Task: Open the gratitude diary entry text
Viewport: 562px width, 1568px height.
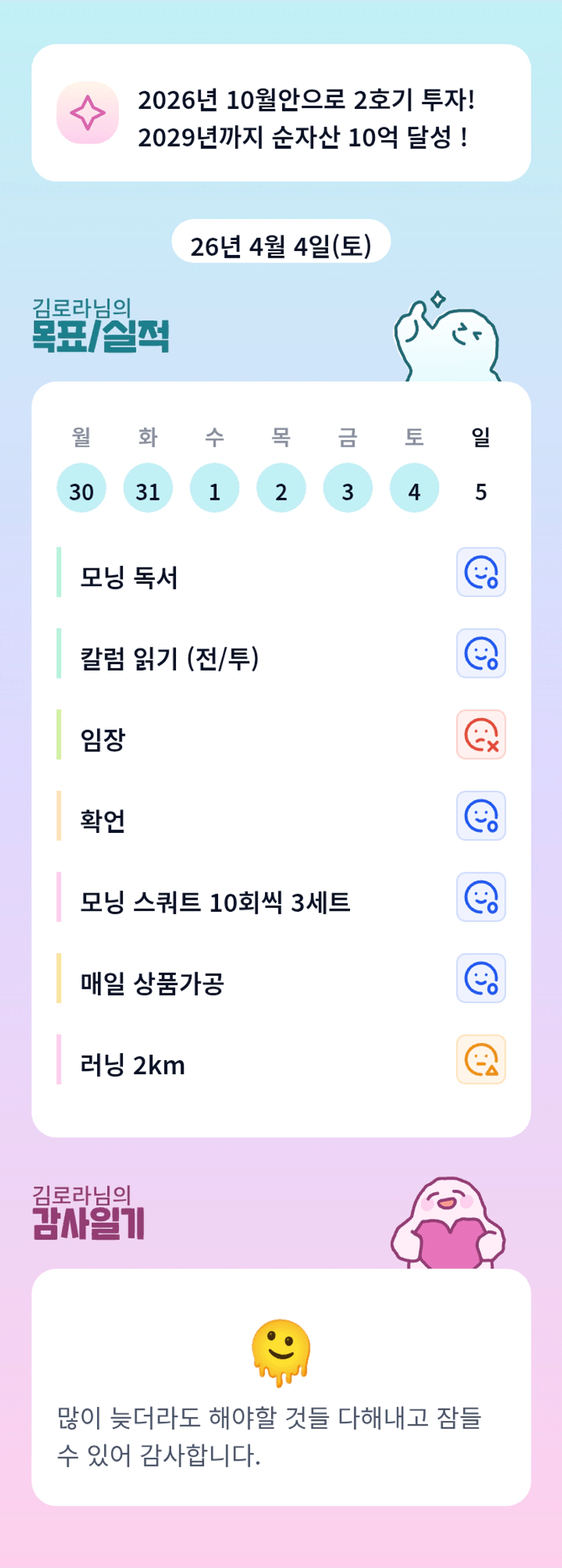Action: click(x=270, y=1436)
